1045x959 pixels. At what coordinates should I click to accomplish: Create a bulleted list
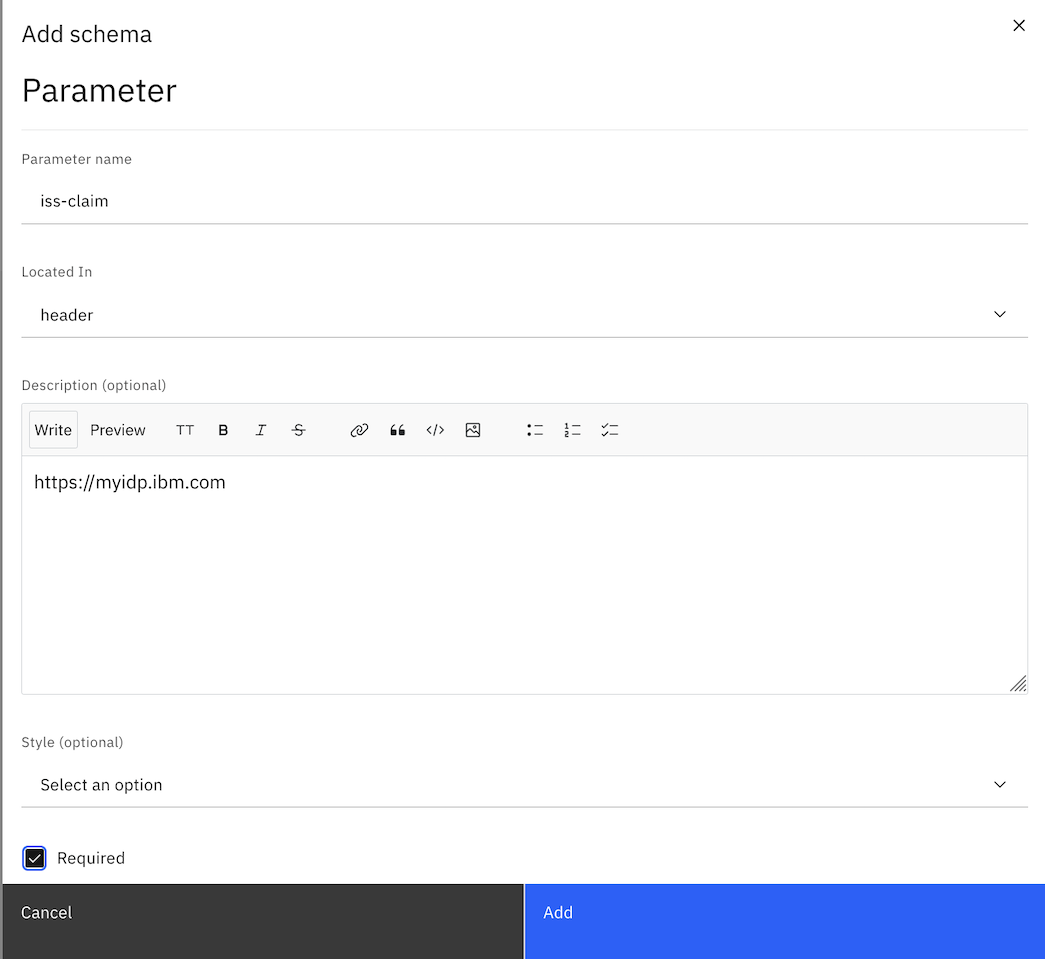point(535,430)
